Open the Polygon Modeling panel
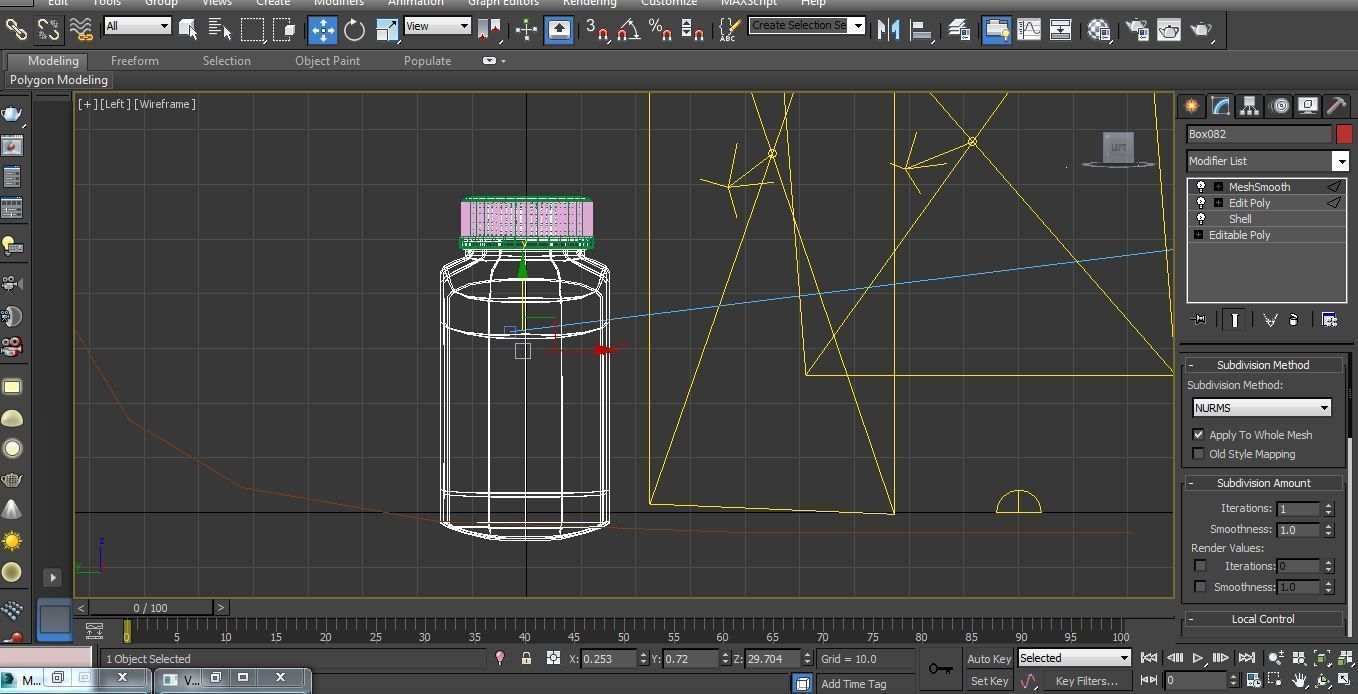This screenshot has width=1358, height=694. 59,80
